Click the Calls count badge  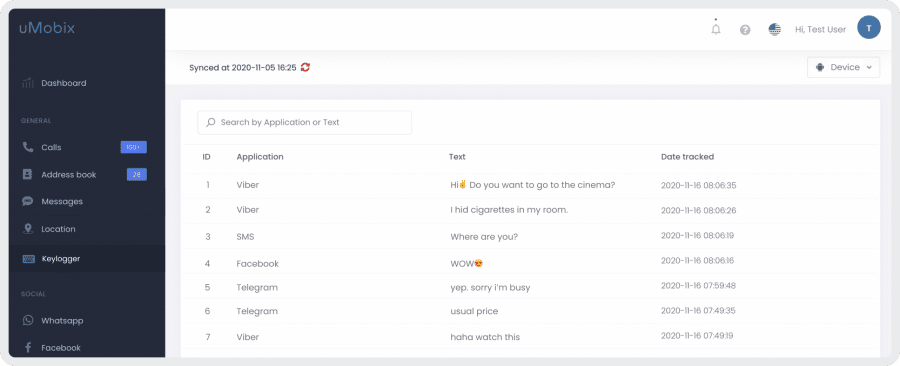pos(134,147)
